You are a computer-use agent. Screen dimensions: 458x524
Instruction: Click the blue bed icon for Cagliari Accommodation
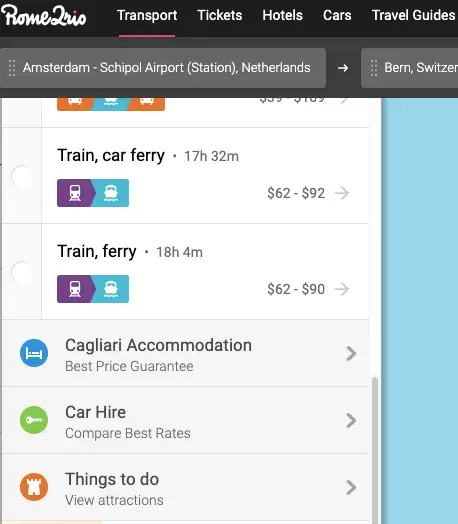click(34, 353)
